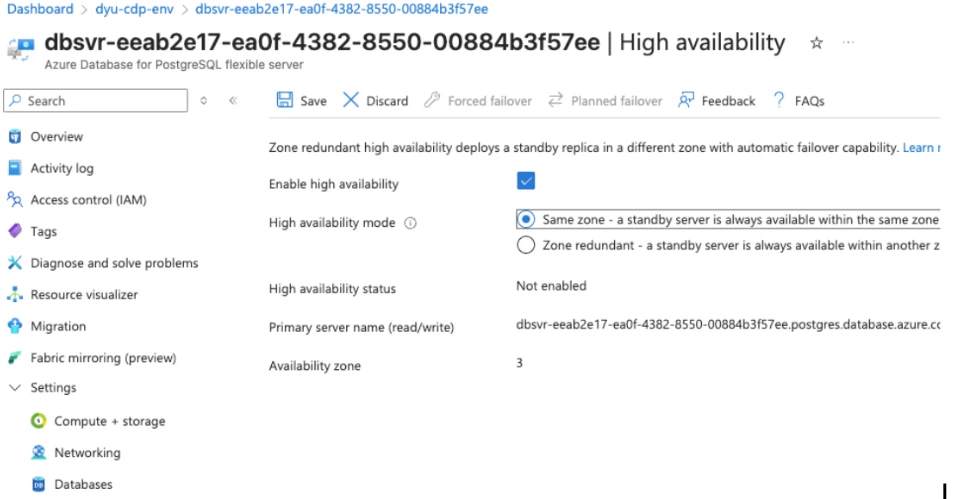Open Tags menu item
This screenshot has width=954, height=499.
[x=44, y=232]
